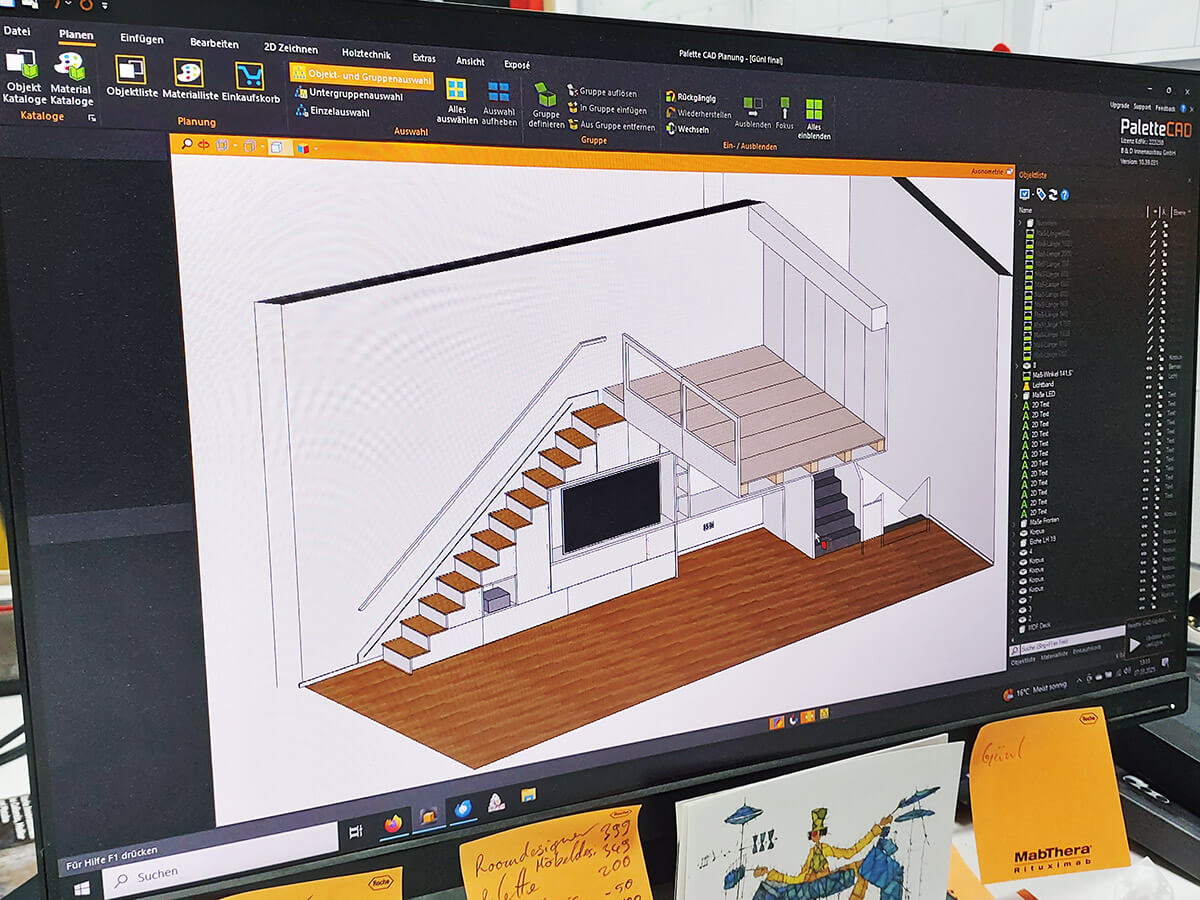Show everything with Alles einblenden

(814, 119)
